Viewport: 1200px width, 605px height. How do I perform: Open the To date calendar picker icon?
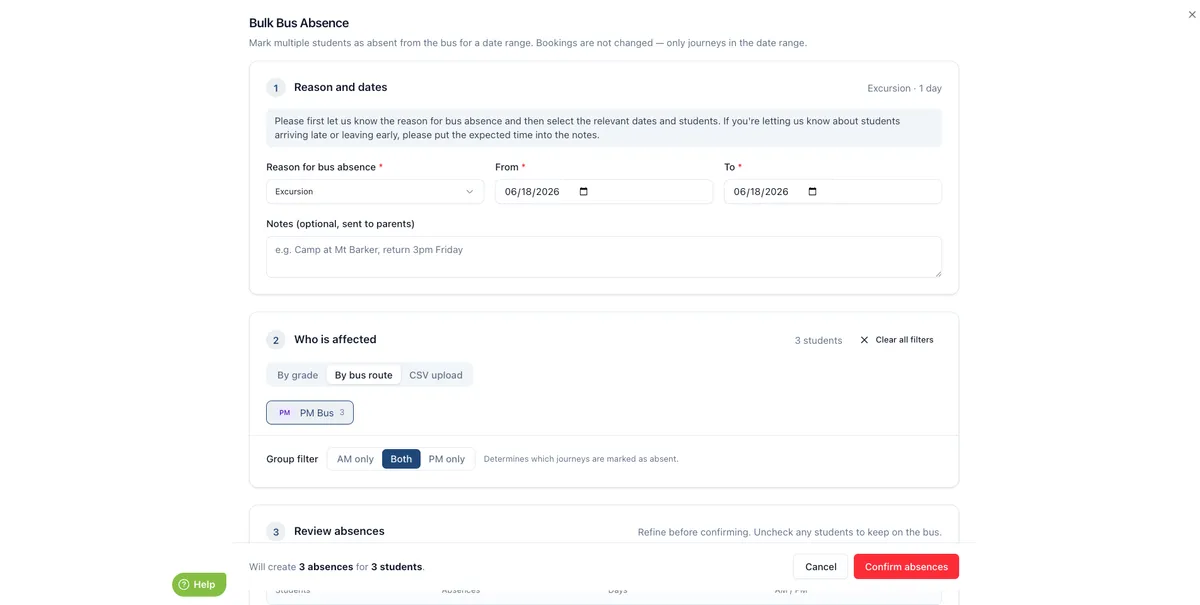point(812,192)
